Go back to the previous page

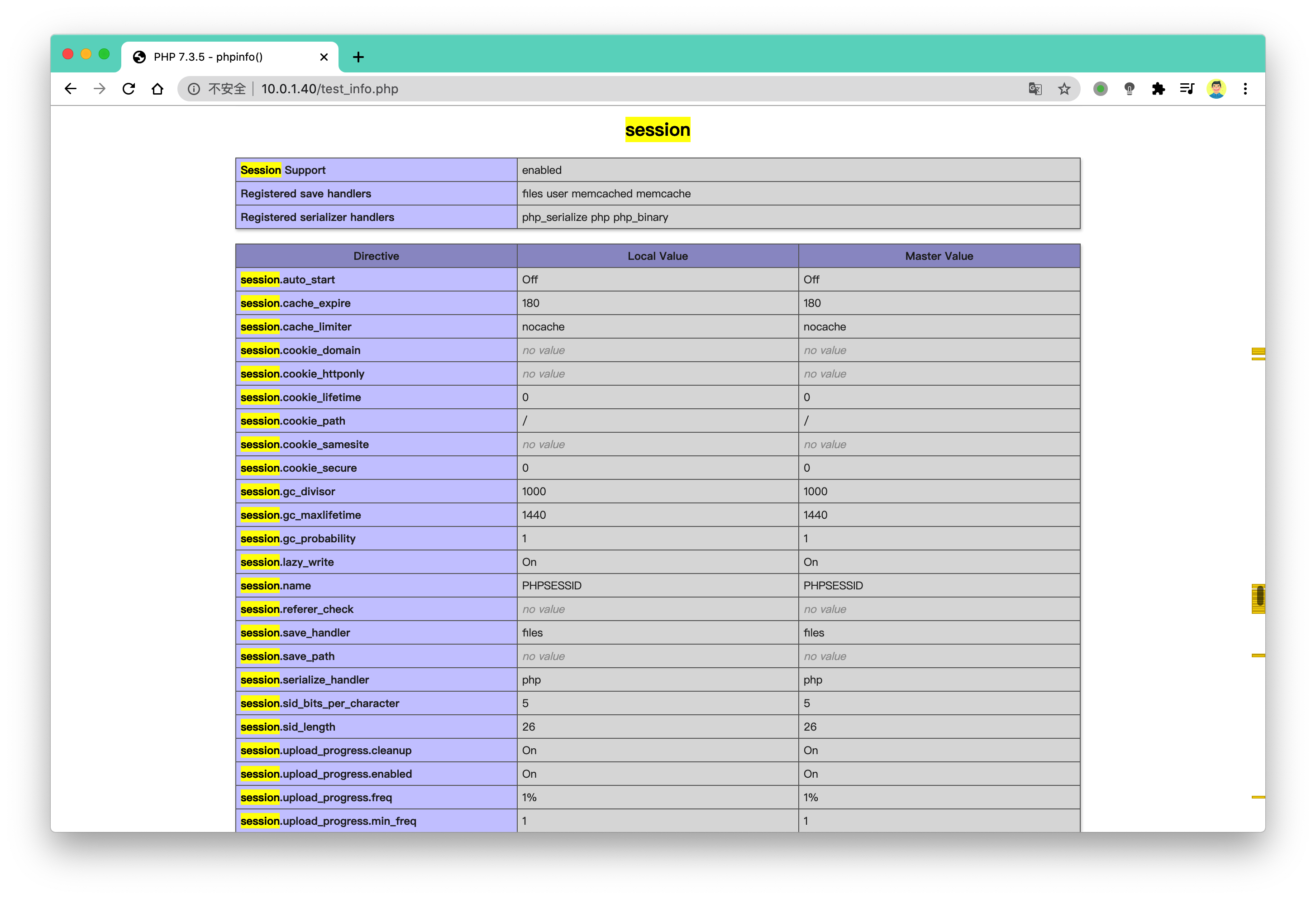pyautogui.click(x=71, y=89)
